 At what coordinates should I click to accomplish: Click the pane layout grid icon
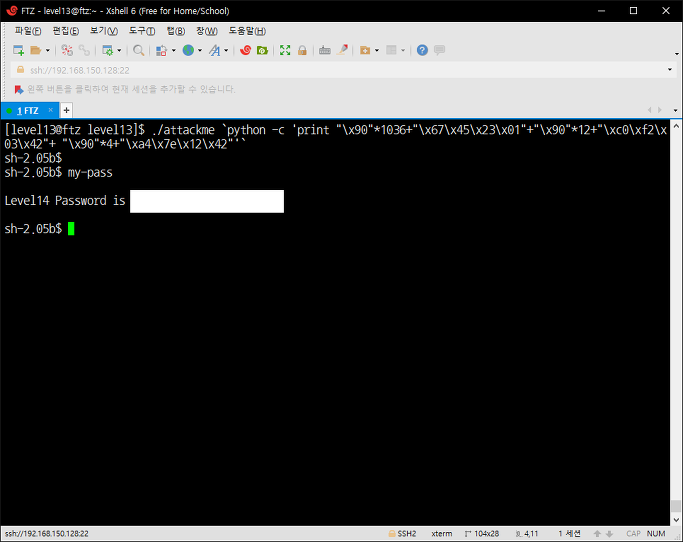(392, 51)
